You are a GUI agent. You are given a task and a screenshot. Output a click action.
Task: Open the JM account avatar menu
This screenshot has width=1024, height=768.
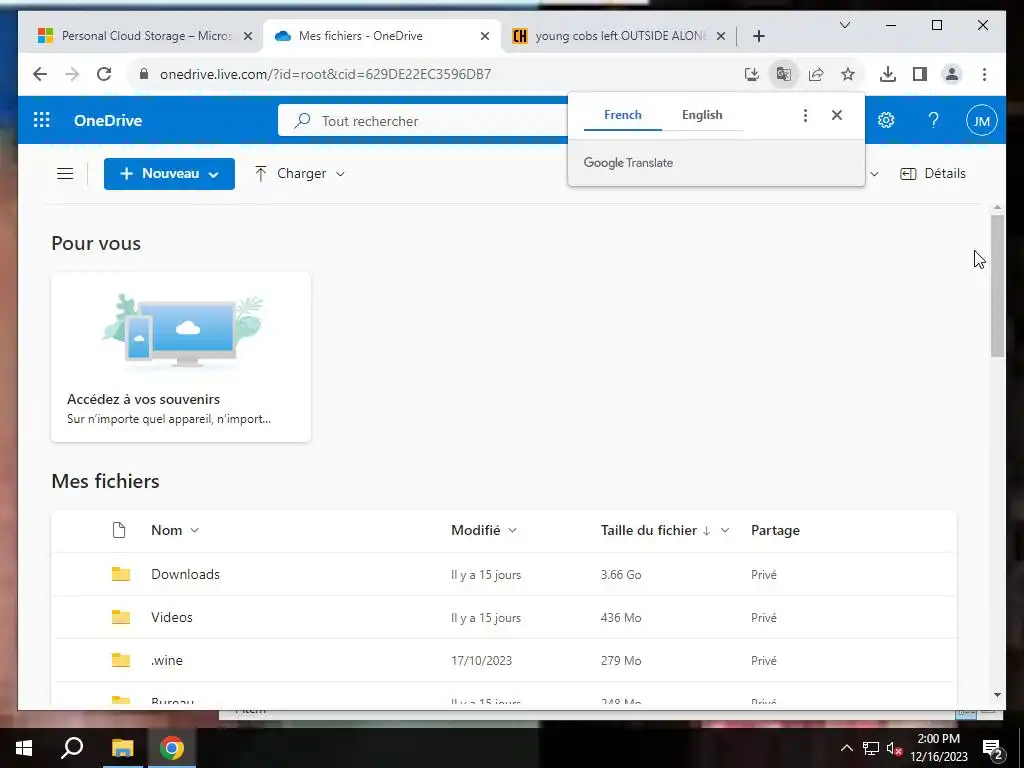pyautogui.click(x=981, y=120)
